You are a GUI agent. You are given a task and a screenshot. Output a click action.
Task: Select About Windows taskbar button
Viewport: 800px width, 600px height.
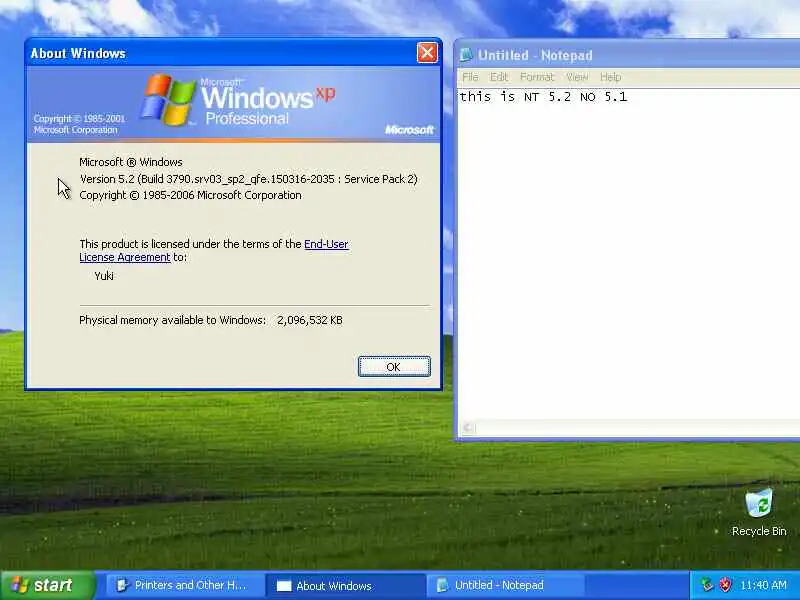(345, 585)
